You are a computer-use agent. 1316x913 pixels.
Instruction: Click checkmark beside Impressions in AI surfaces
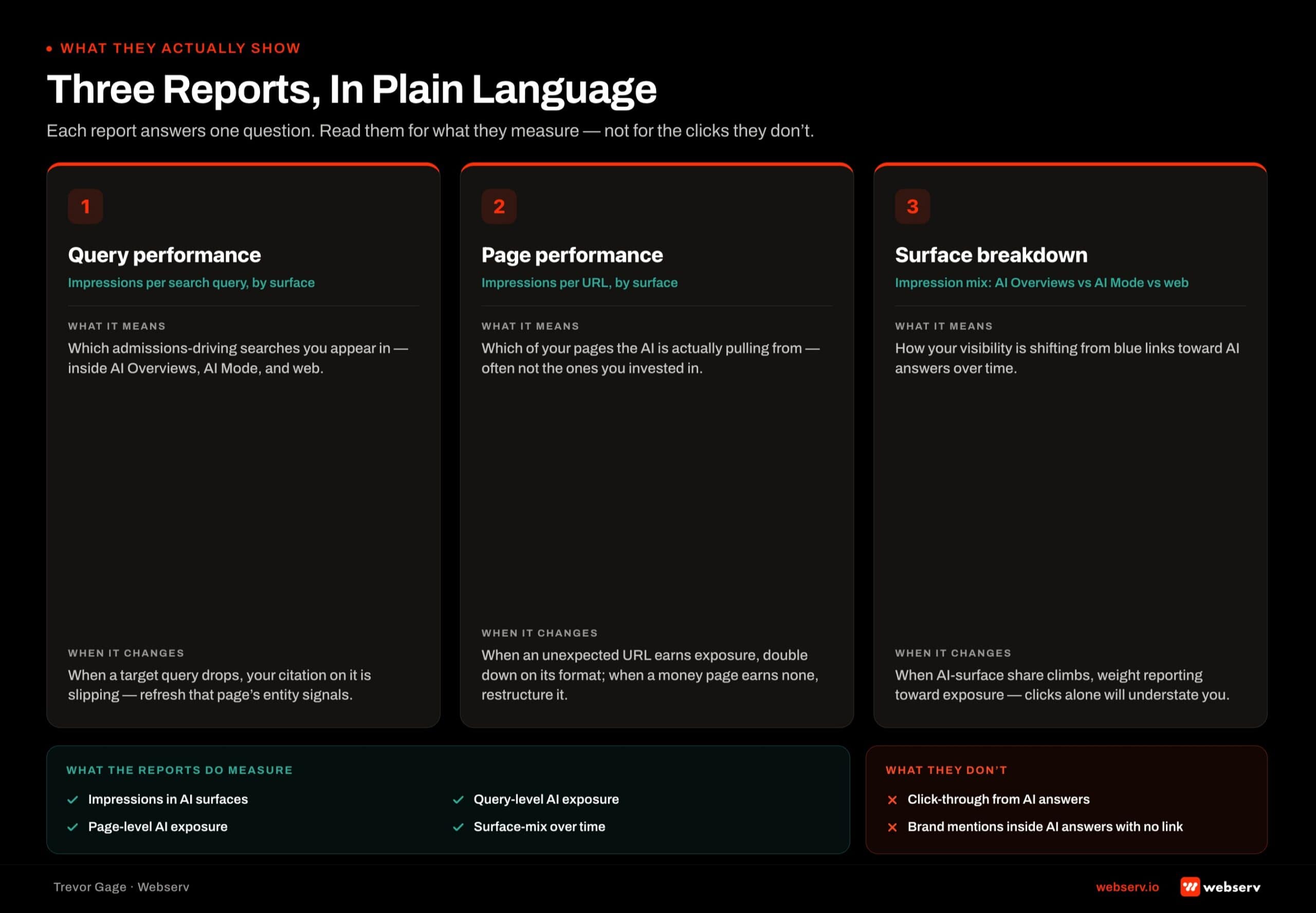(x=72, y=800)
